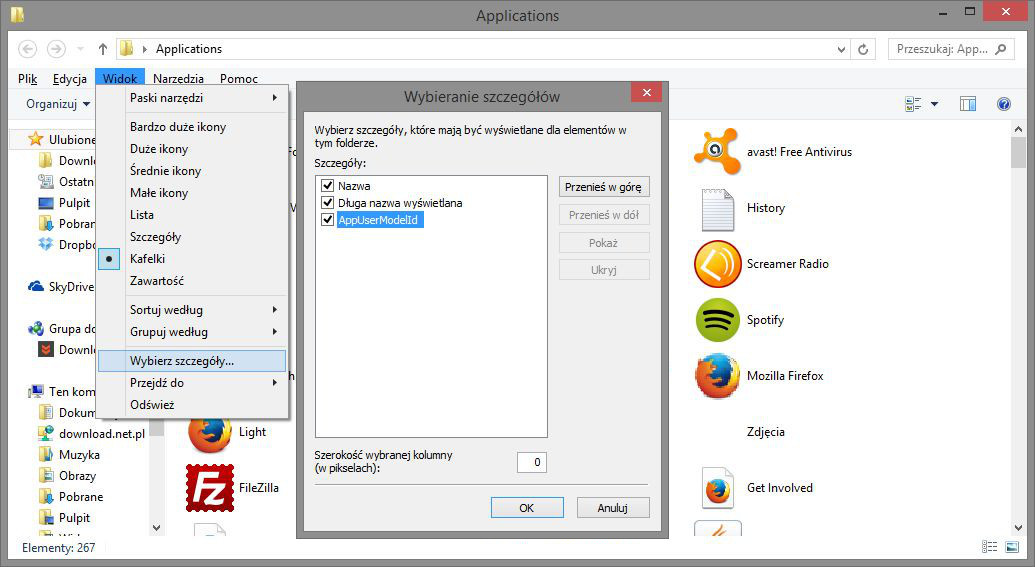Viewport: 1035px width, 567px height.
Task: Open the Edycja menu
Action: click(69, 79)
